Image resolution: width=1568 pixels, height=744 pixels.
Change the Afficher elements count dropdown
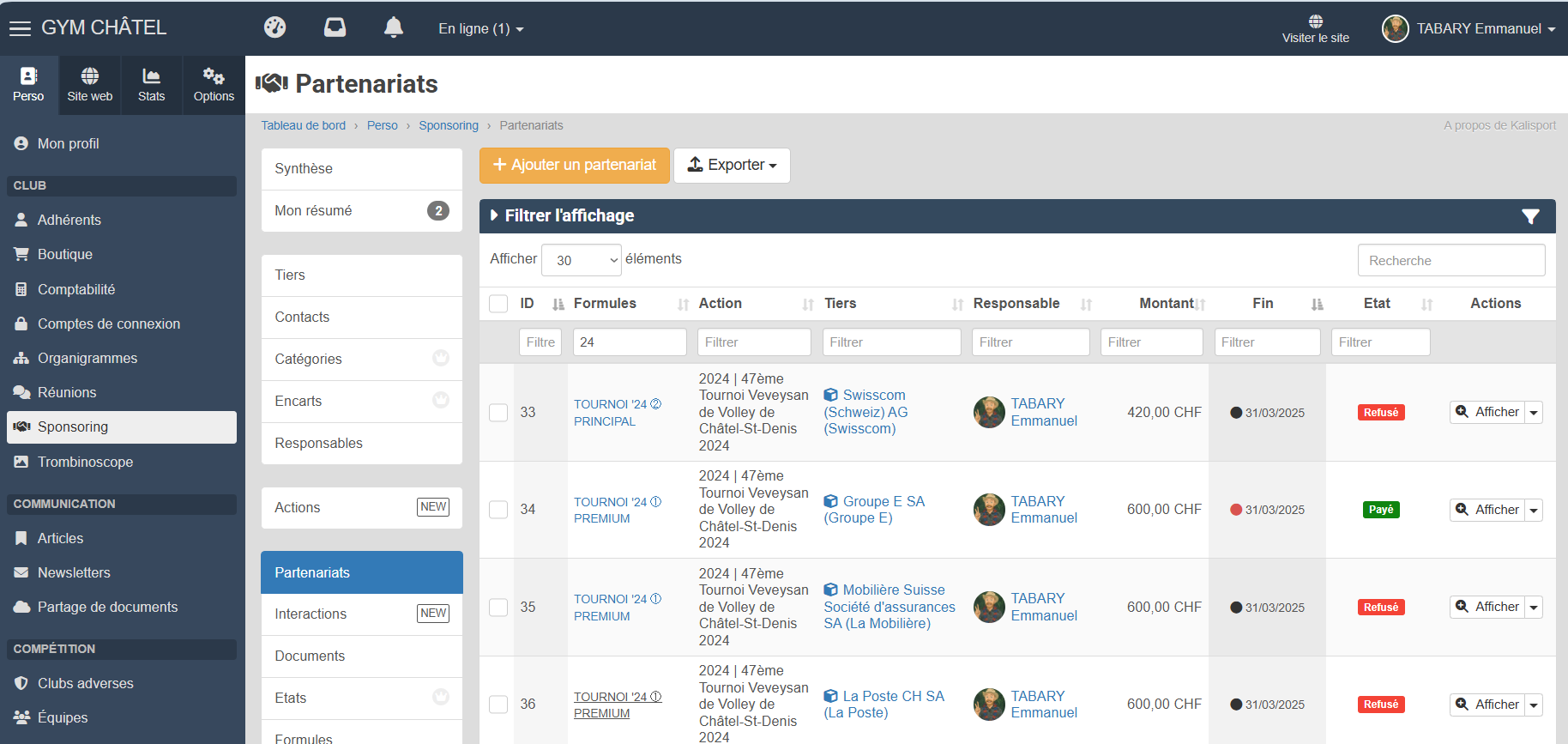click(582, 260)
